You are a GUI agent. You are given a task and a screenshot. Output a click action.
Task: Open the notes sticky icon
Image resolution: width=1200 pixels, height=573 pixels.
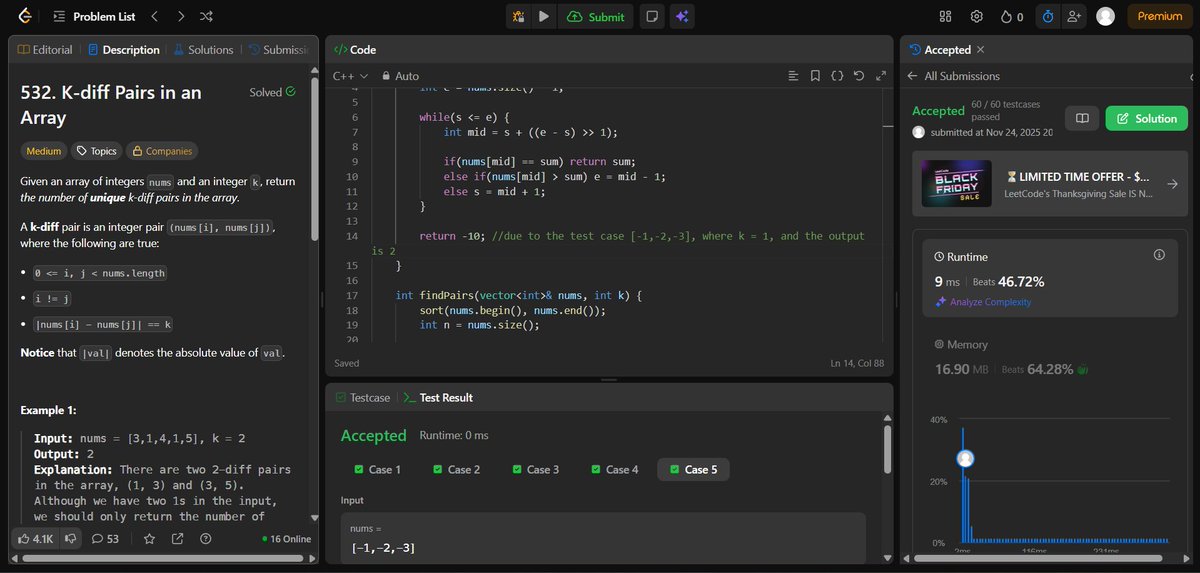click(652, 16)
